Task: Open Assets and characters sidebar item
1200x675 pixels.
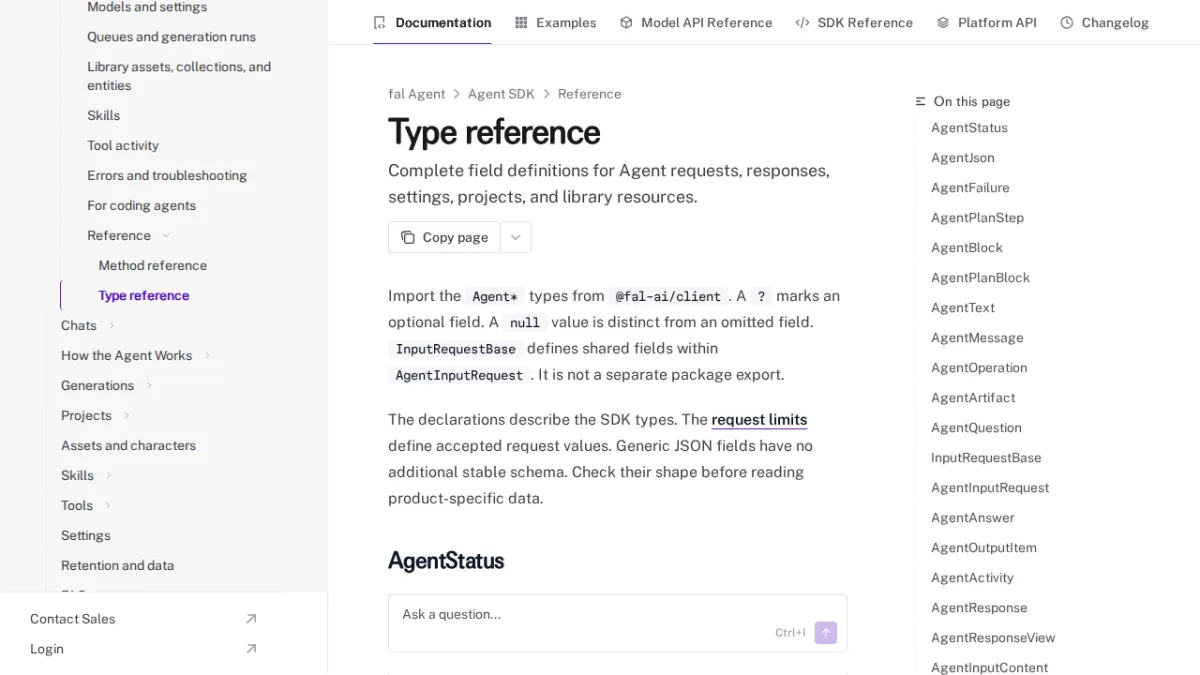Action: pyautogui.click(x=128, y=445)
